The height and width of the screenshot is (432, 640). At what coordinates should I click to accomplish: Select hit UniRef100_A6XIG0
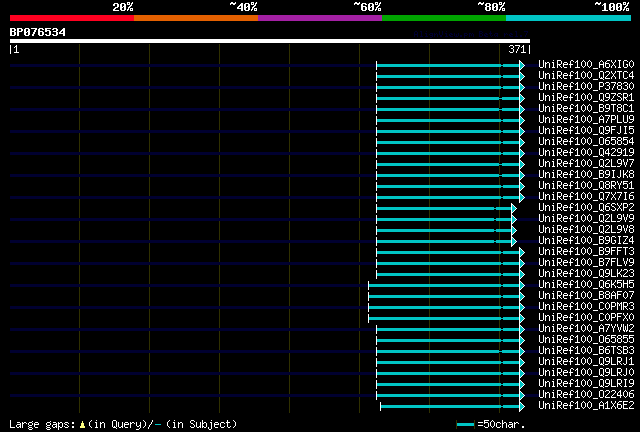pos(586,65)
